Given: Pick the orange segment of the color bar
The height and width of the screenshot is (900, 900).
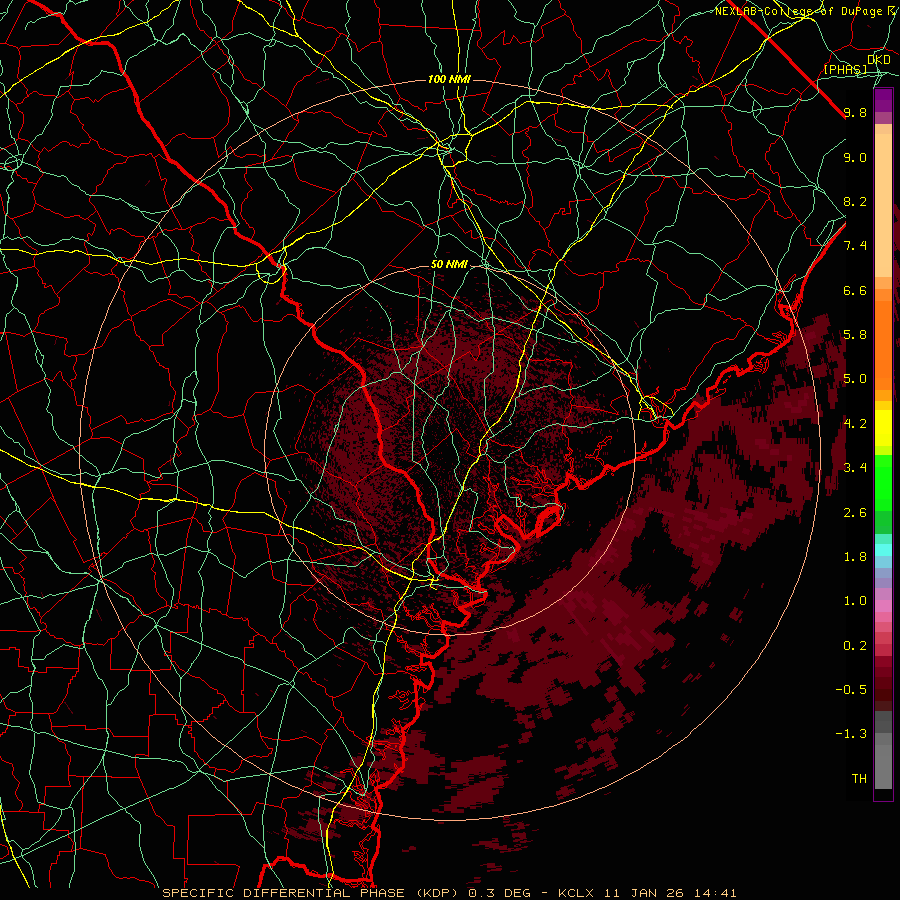Looking at the screenshot, I should [883, 344].
